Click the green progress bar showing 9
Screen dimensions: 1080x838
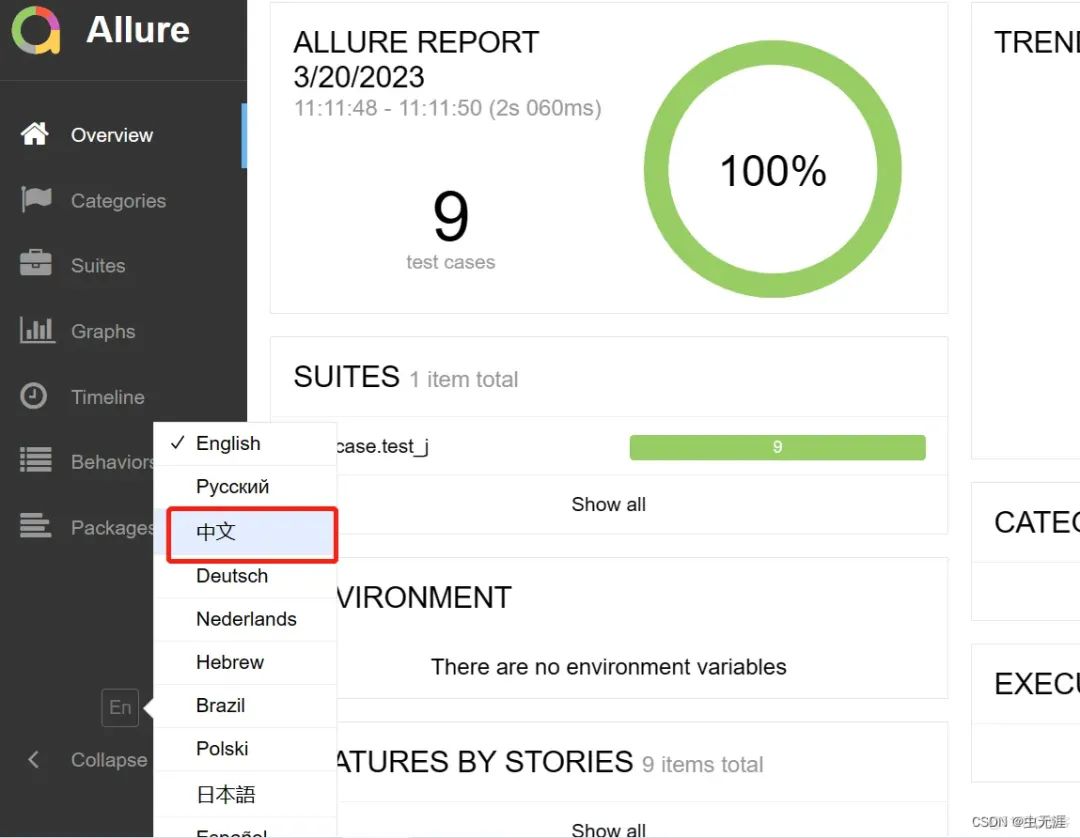point(777,447)
